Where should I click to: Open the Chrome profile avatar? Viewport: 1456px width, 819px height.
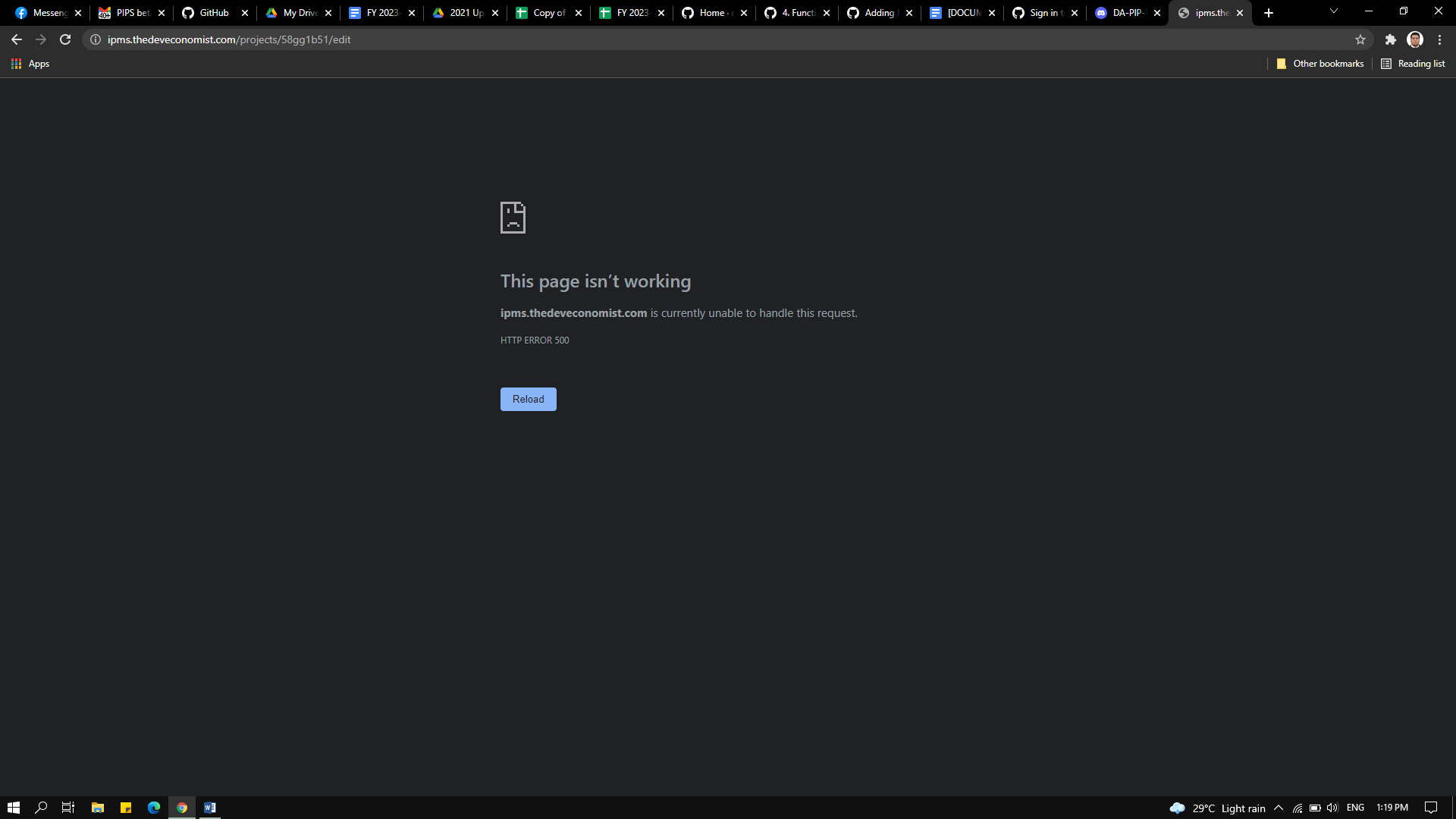[x=1415, y=39]
